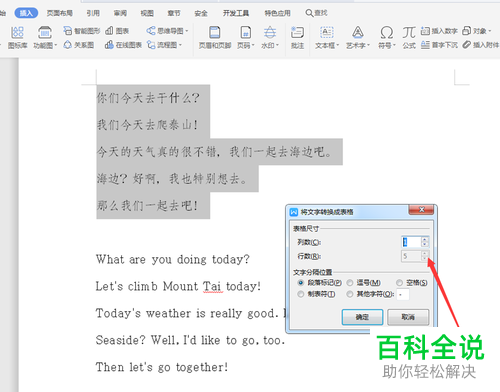Click the line 我们今天去爬泰山！
This screenshot has height=392, width=500.
click(x=147, y=125)
